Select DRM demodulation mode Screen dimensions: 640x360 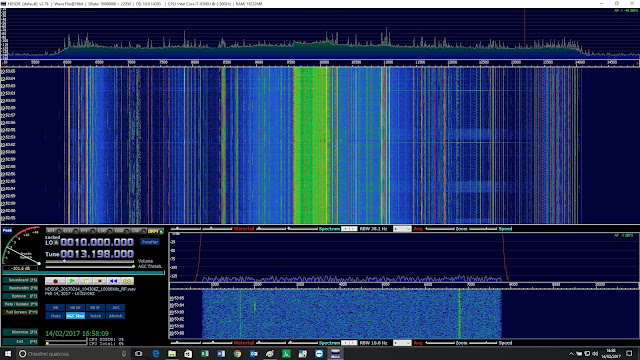click(x=155, y=231)
